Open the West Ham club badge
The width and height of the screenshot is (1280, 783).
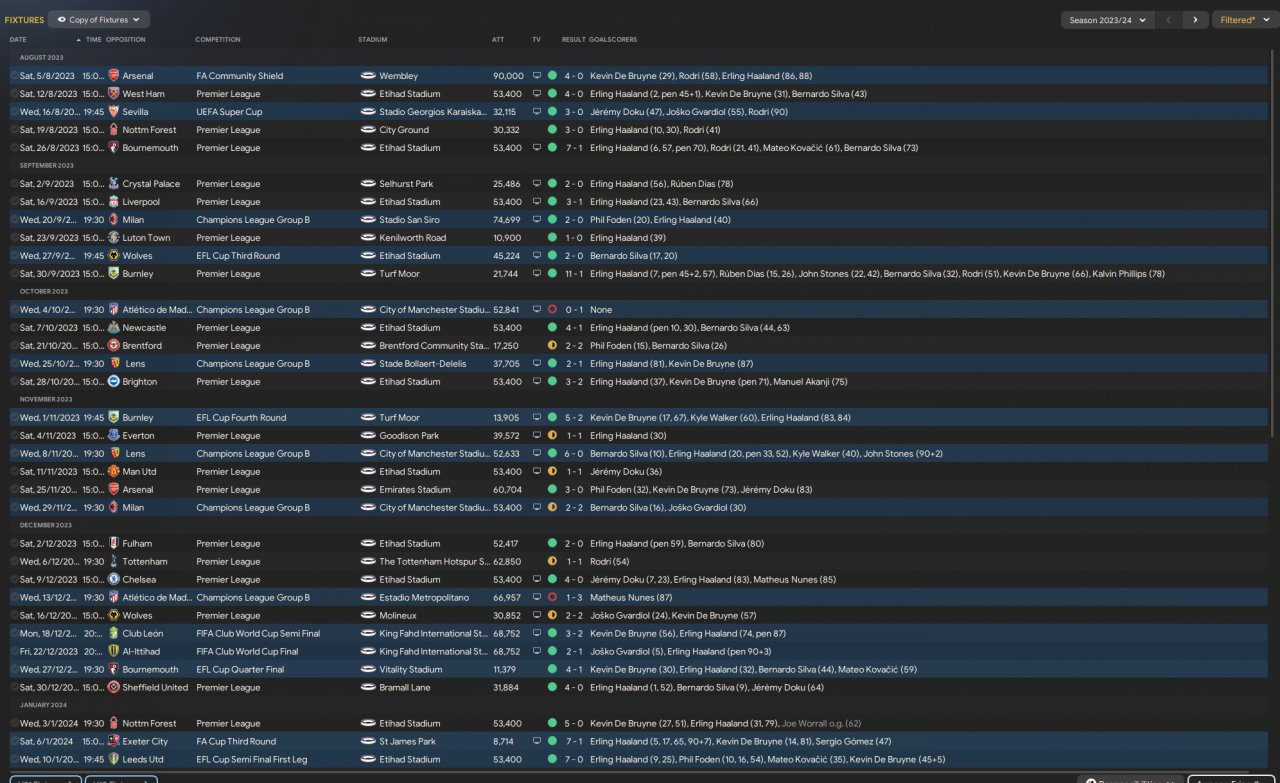113,94
